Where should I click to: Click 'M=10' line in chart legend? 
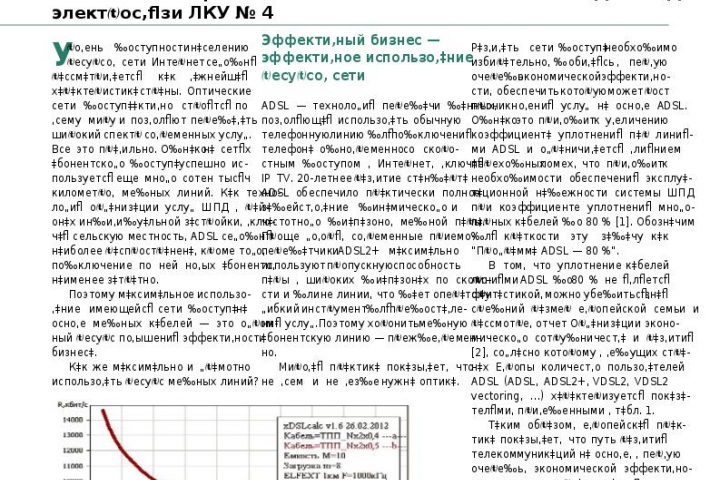pos(315,456)
